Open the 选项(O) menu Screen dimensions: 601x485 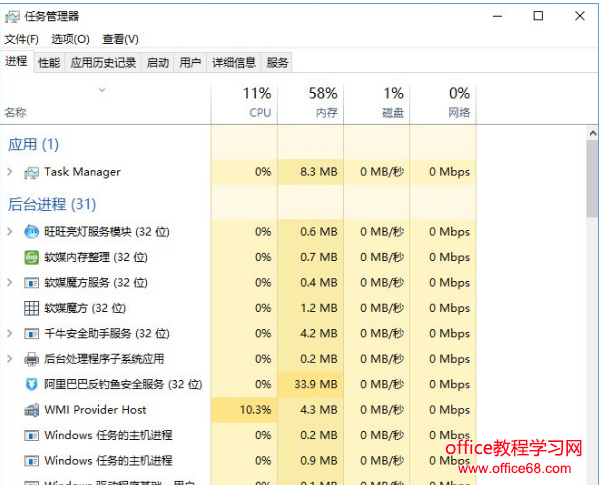70,39
